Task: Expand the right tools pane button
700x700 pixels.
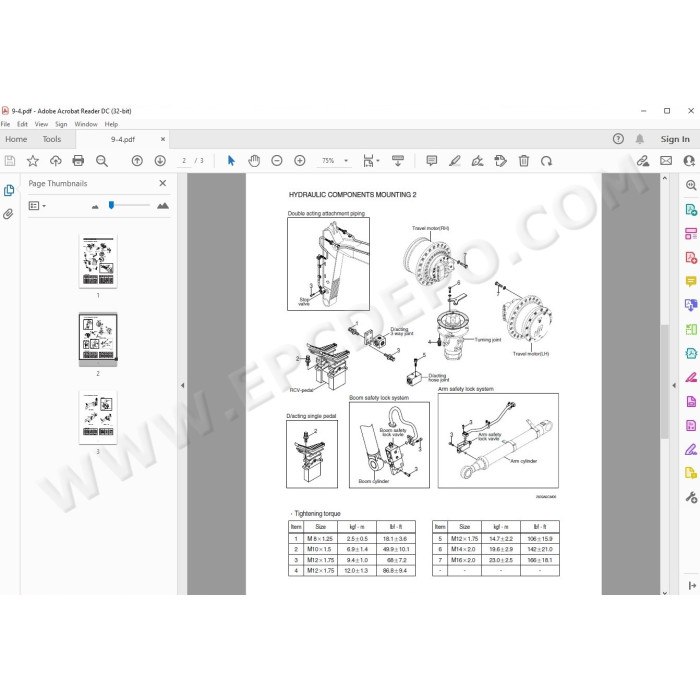Action: click(692, 586)
